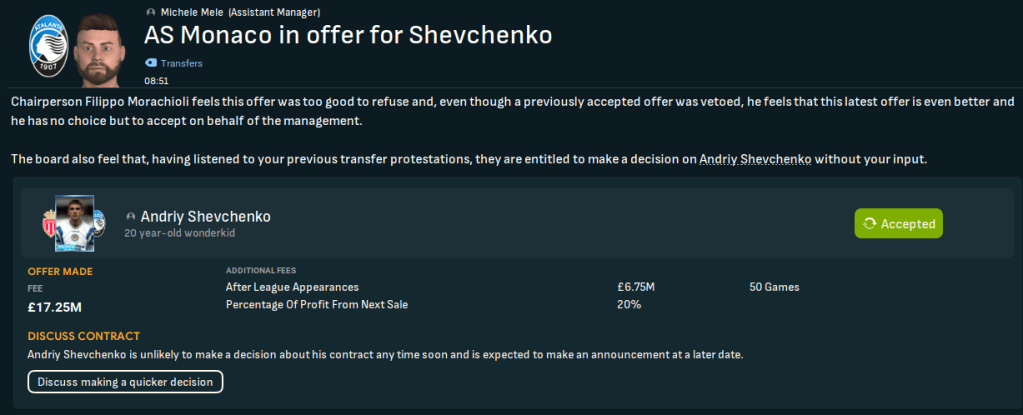Select Percentage Of Profit From Next Sale
The width and height of the screenshot is (1023, 415).
(x=317, y=304)
